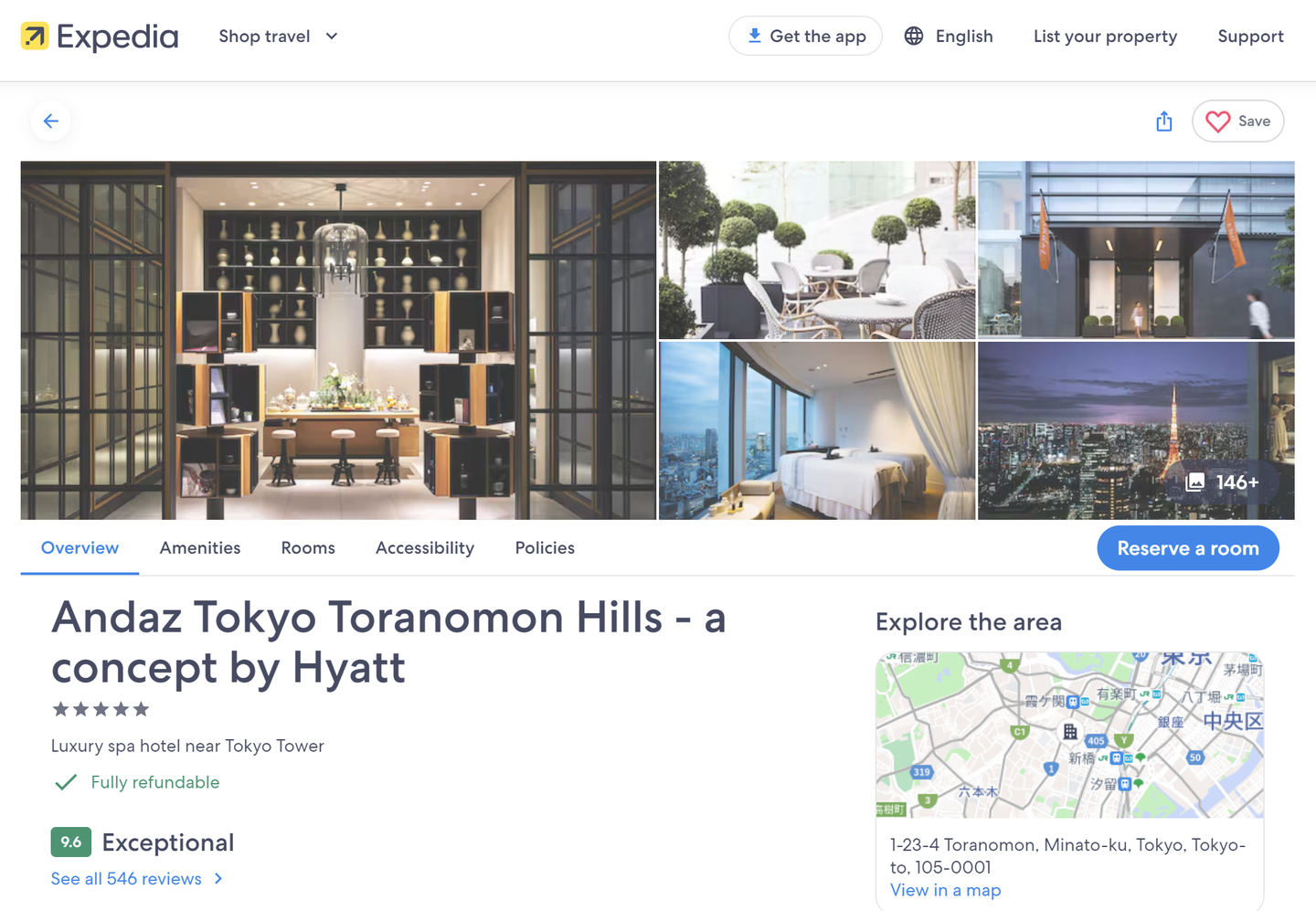Click View in a map link
1316x911 pixels.
click(x=946, y=890)
